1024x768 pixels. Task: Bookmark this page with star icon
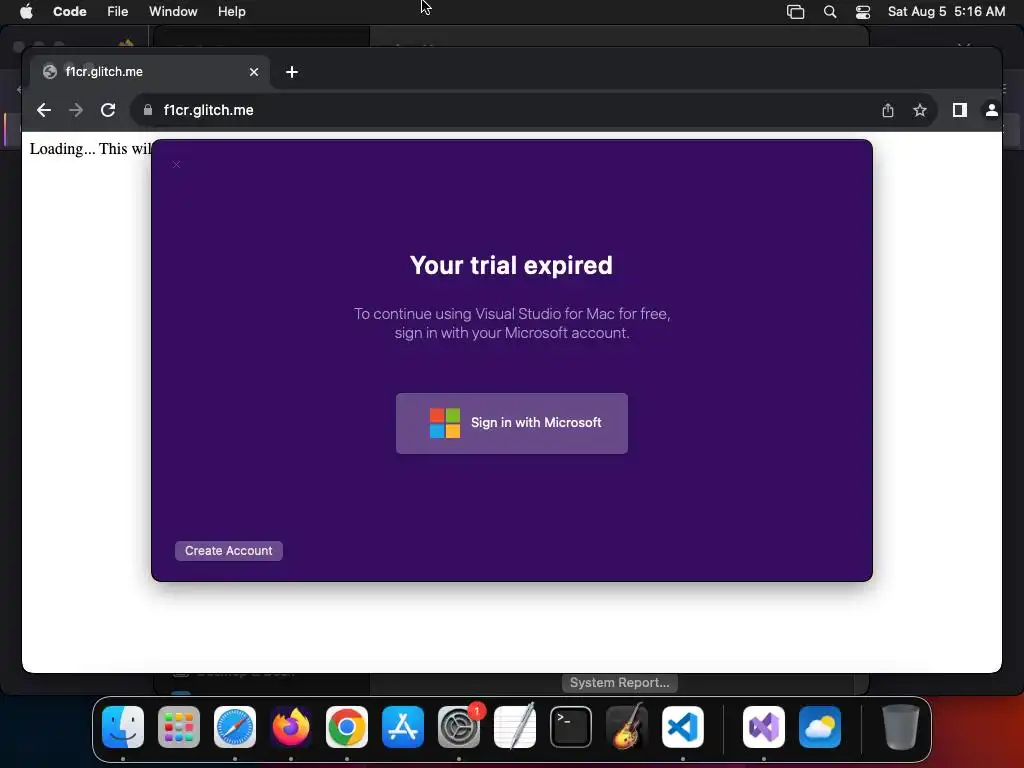[920, 110]
